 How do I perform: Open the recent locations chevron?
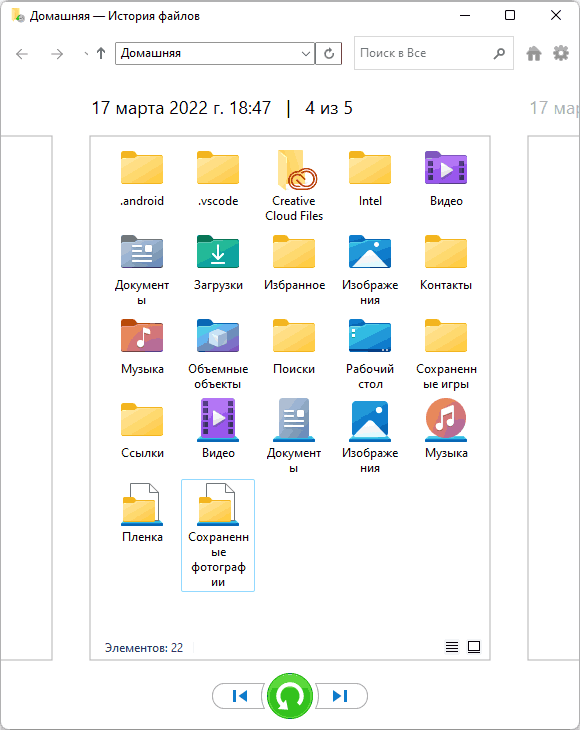pyautogui.click(x=86, y=54)
